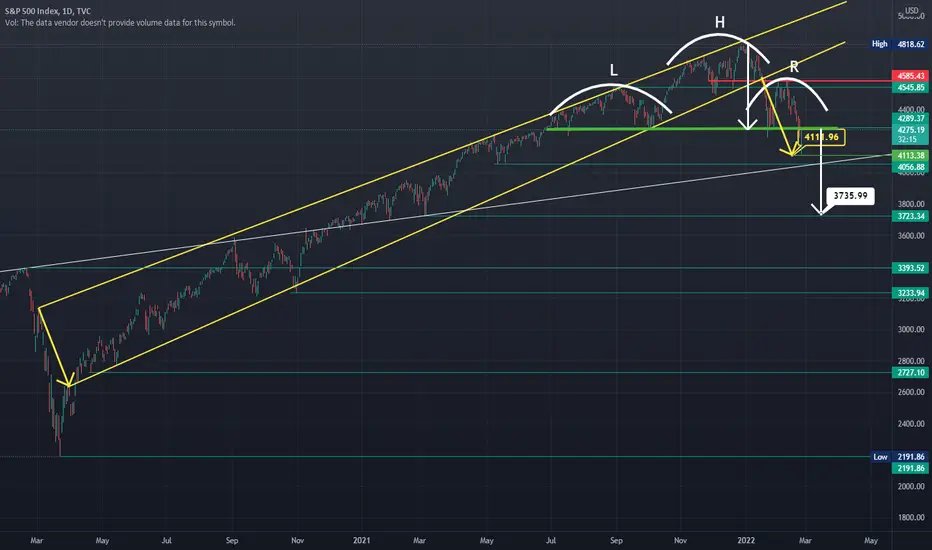Click the 3600.00 price scale tick
Image resolution: width=932 pixels, height=550 pixels.
[x=911, y=235]
